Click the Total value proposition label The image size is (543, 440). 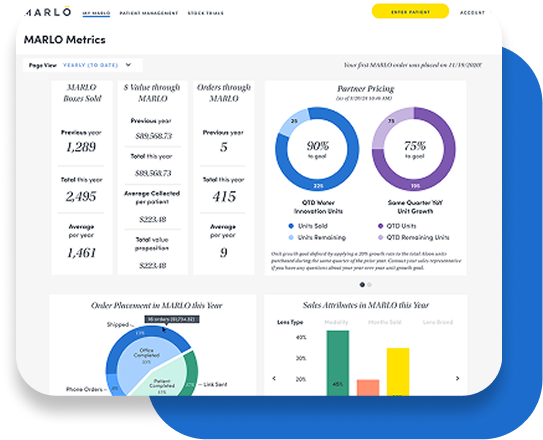[152, 244]
